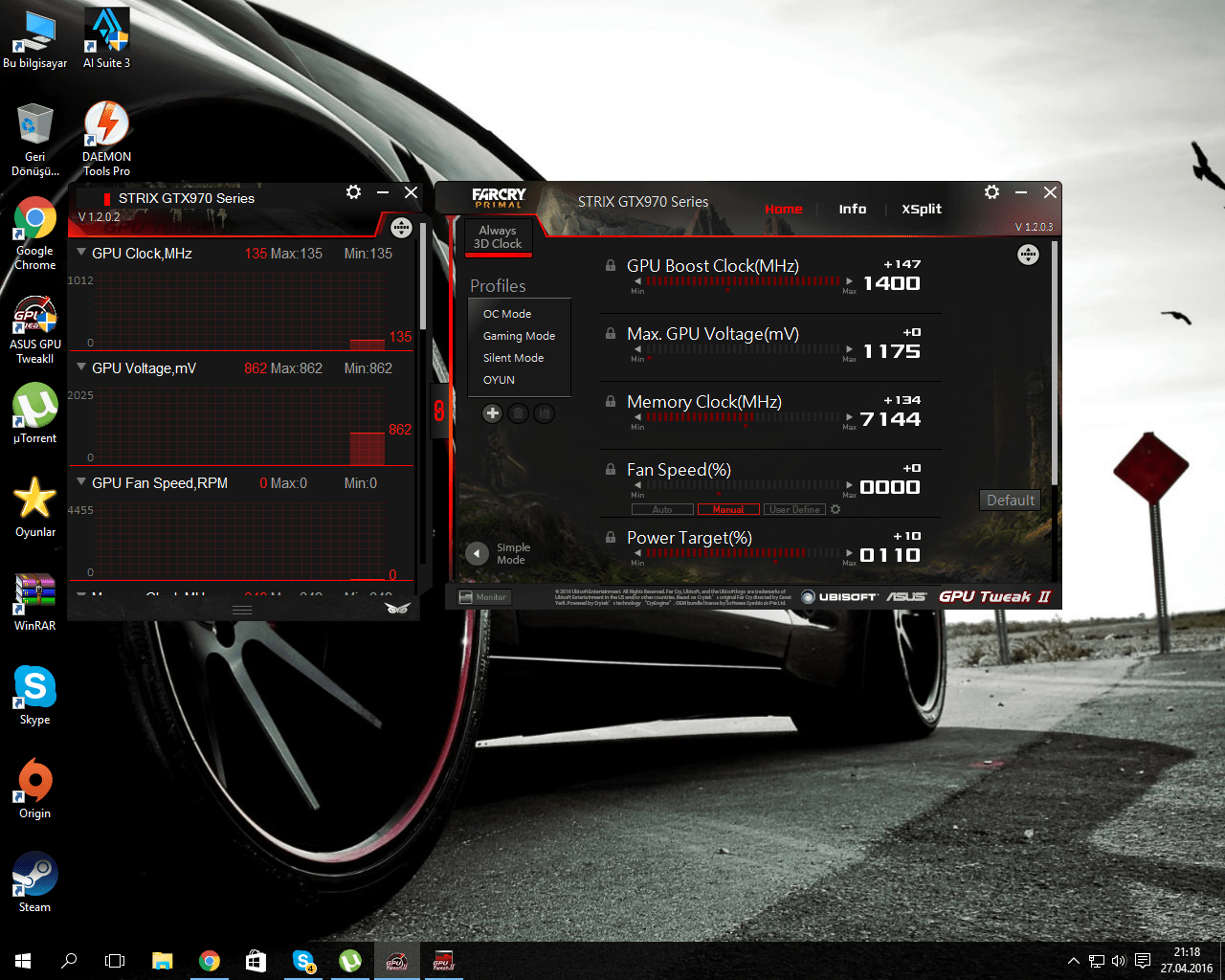The height and width of the screenshot is (980, 1225).
Task: Click resize grip at monitor window bottom
Action: [x=242, y=610]
